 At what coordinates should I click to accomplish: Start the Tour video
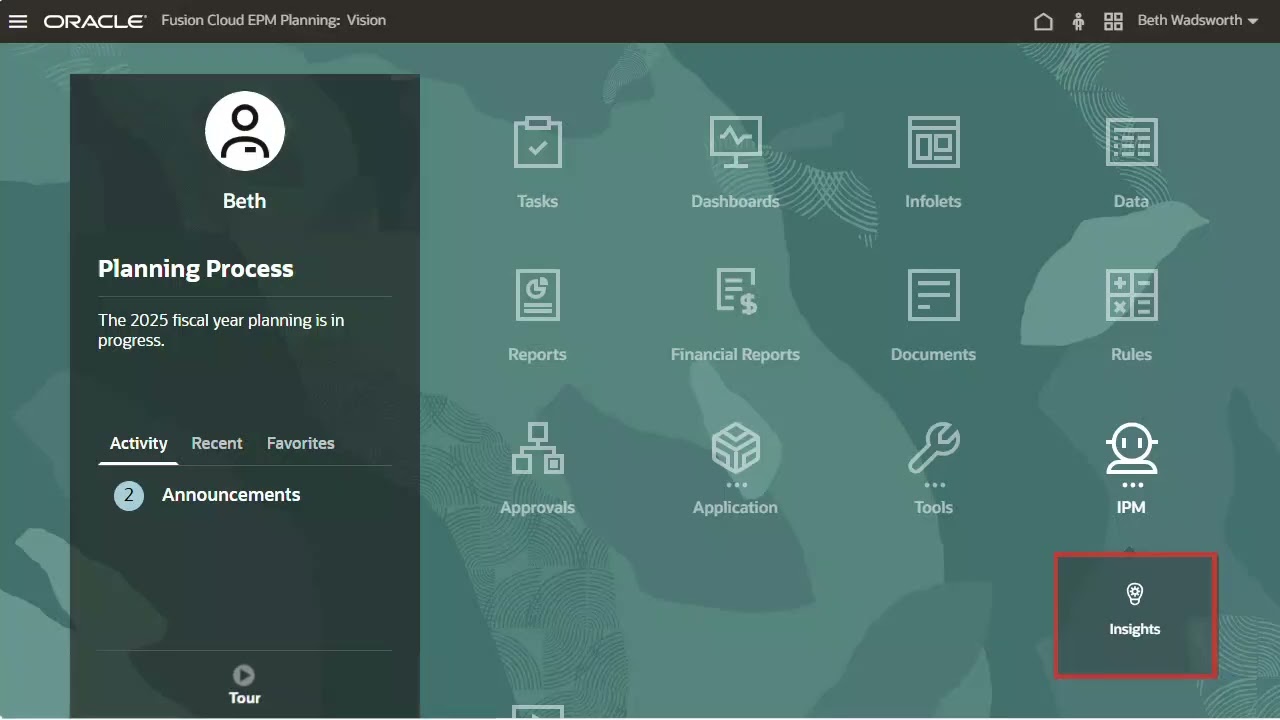(x=244, y=675)
